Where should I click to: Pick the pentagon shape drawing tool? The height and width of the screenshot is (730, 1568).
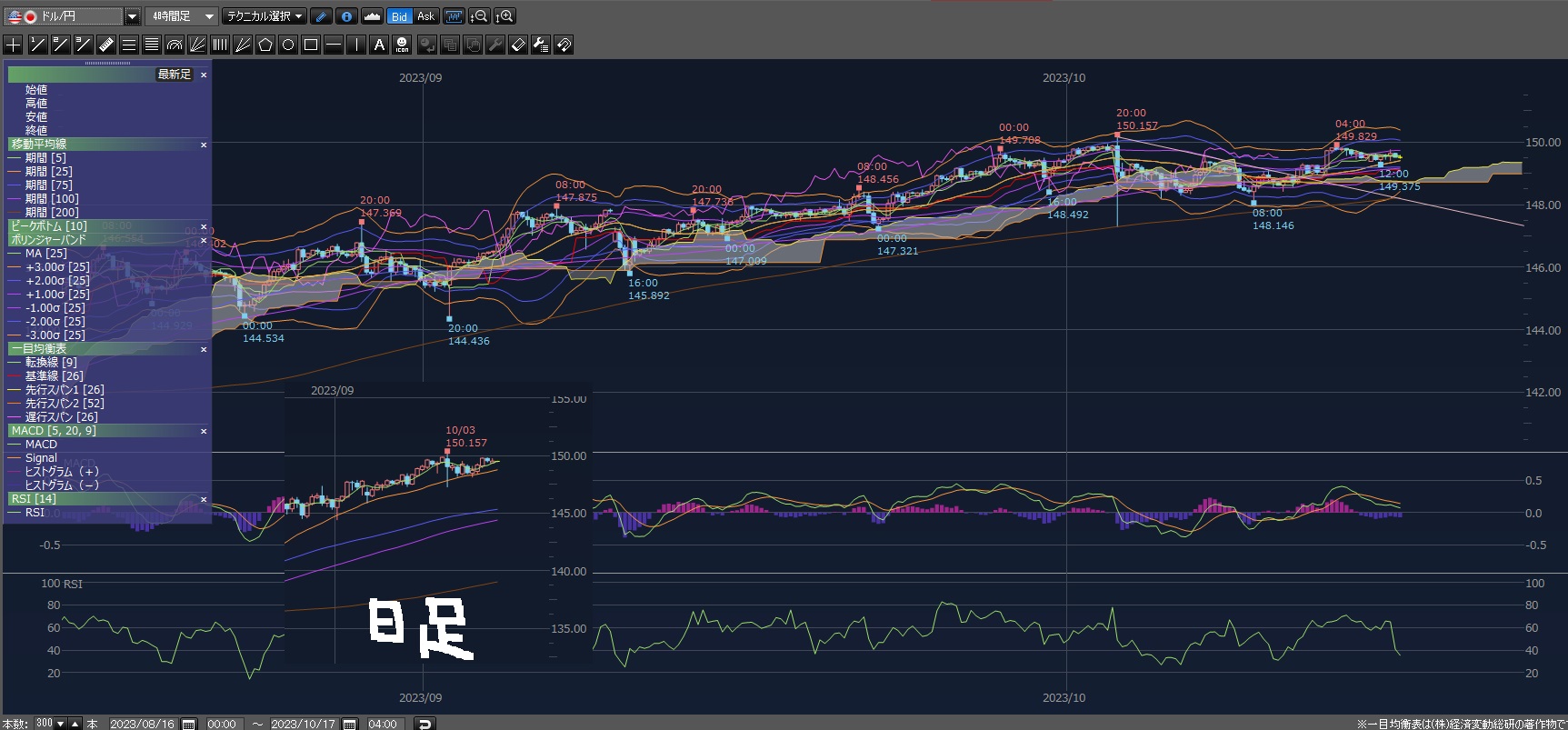tap(265, 45)
